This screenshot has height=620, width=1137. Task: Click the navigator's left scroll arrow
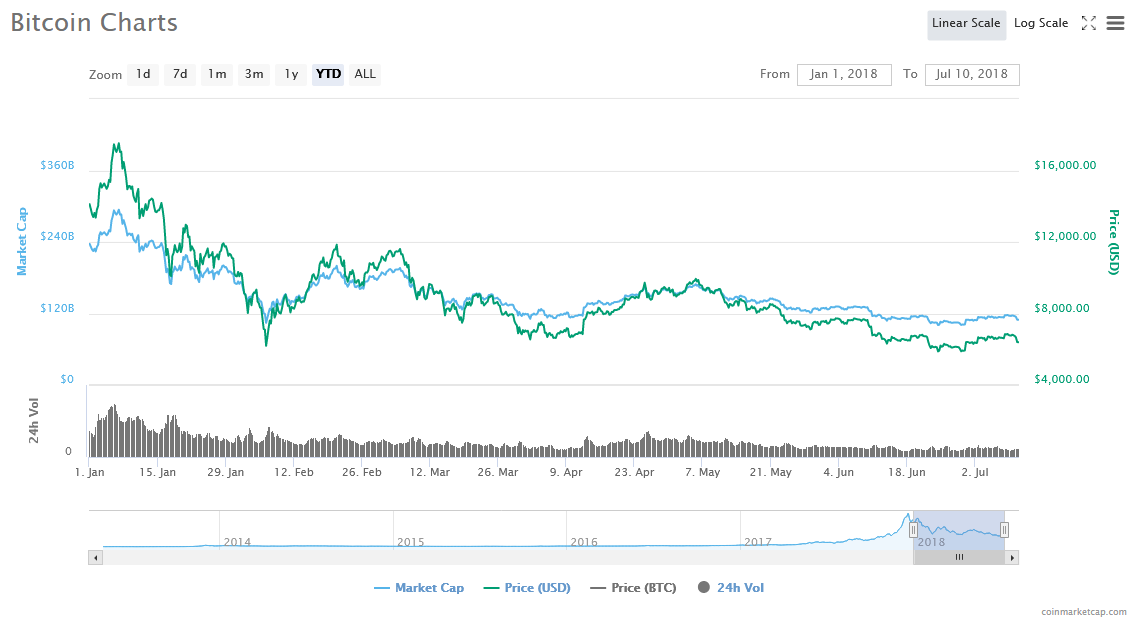95,557
